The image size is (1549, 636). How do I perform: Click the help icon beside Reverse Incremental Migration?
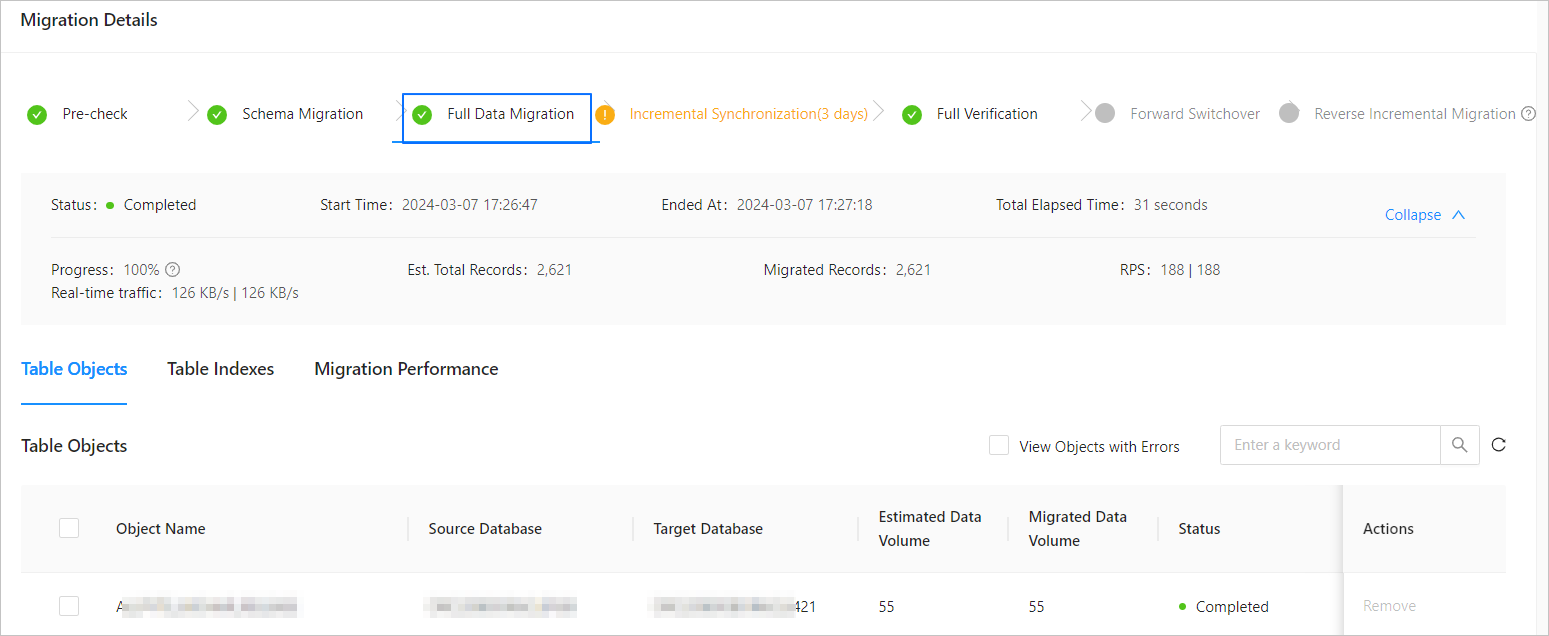(x=1528, y=114)
